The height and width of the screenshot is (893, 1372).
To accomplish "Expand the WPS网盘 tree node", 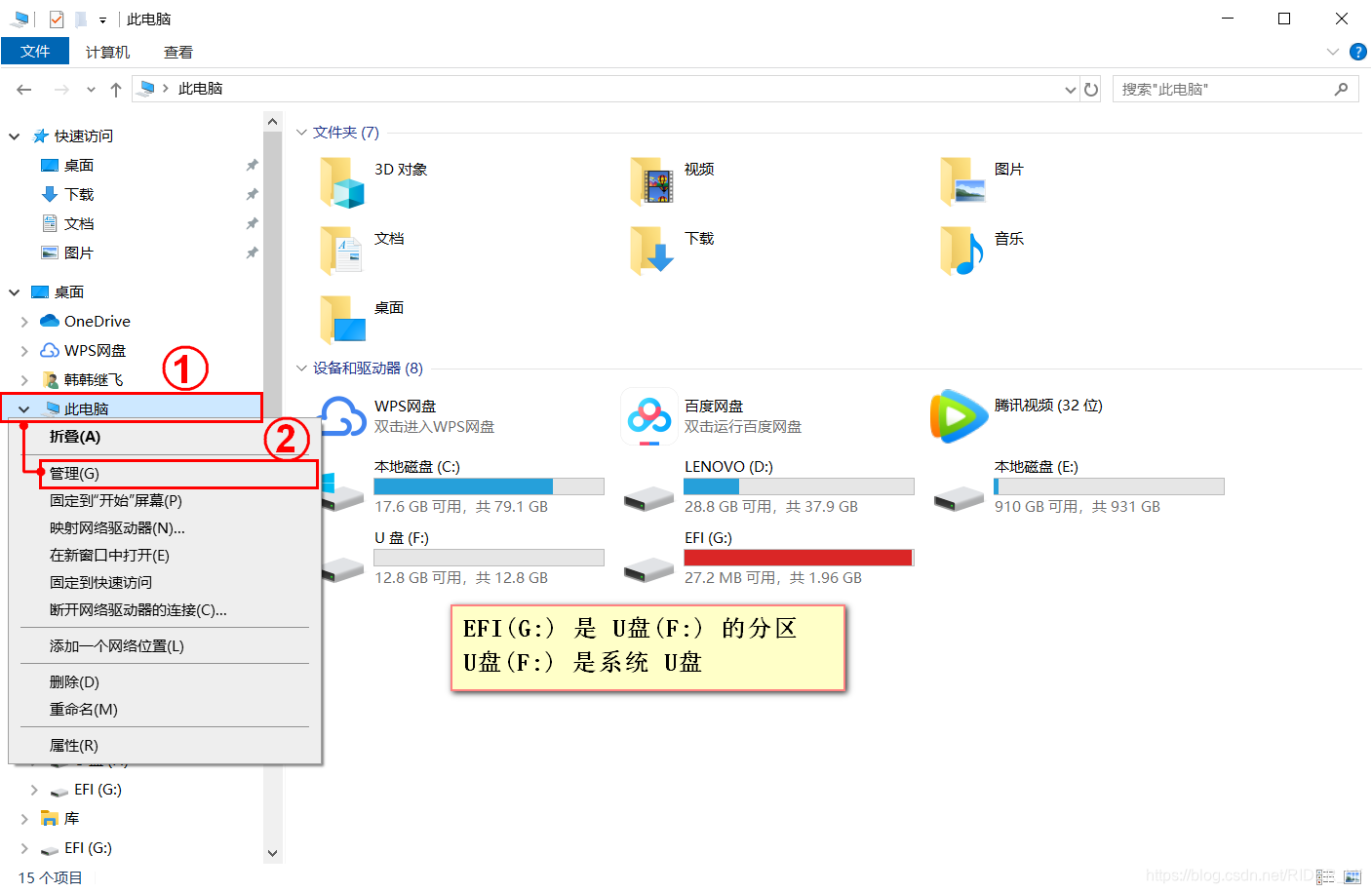I will (24, 351).
